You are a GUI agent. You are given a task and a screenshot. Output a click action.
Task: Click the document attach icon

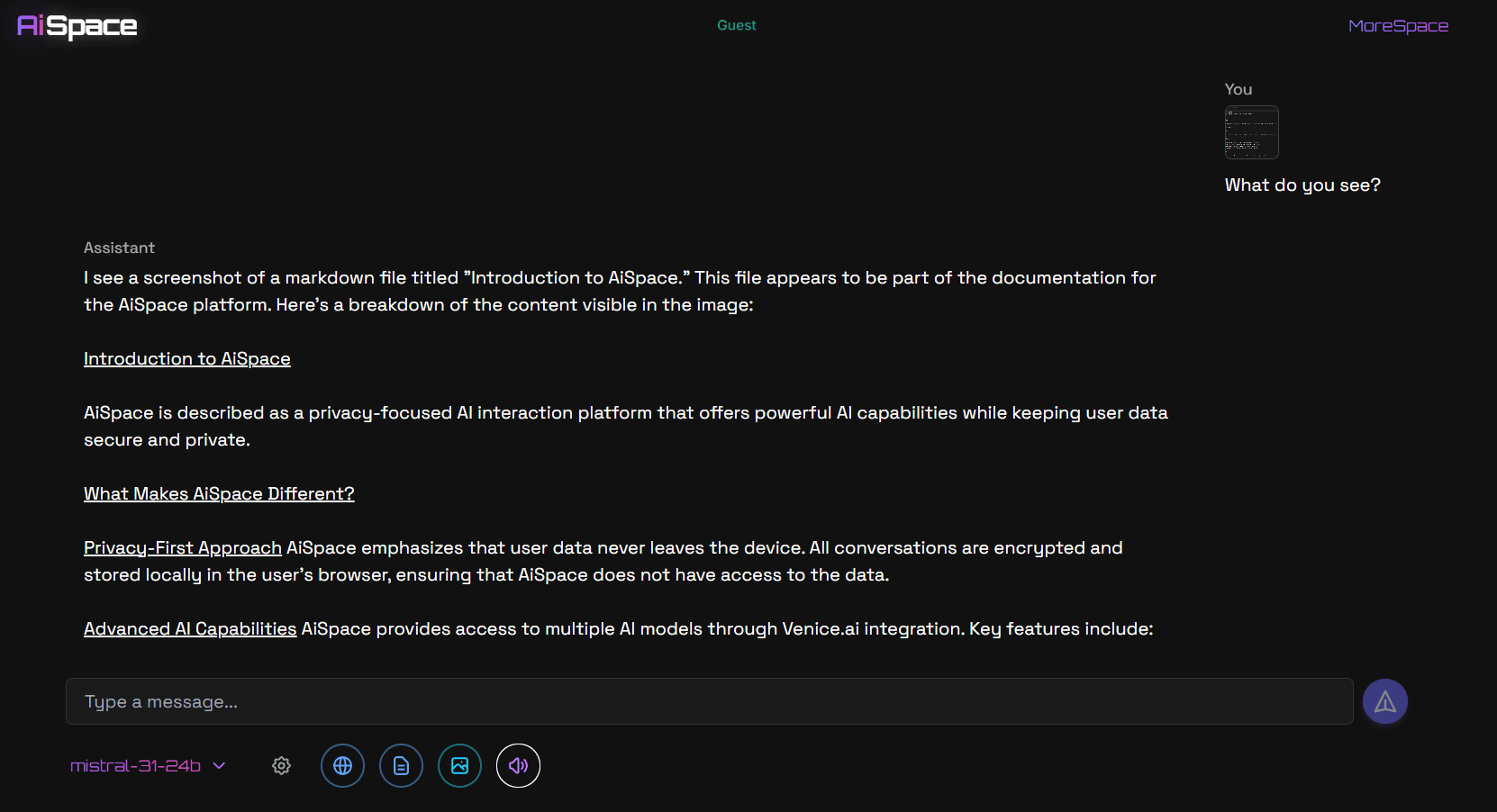(401, 766)
